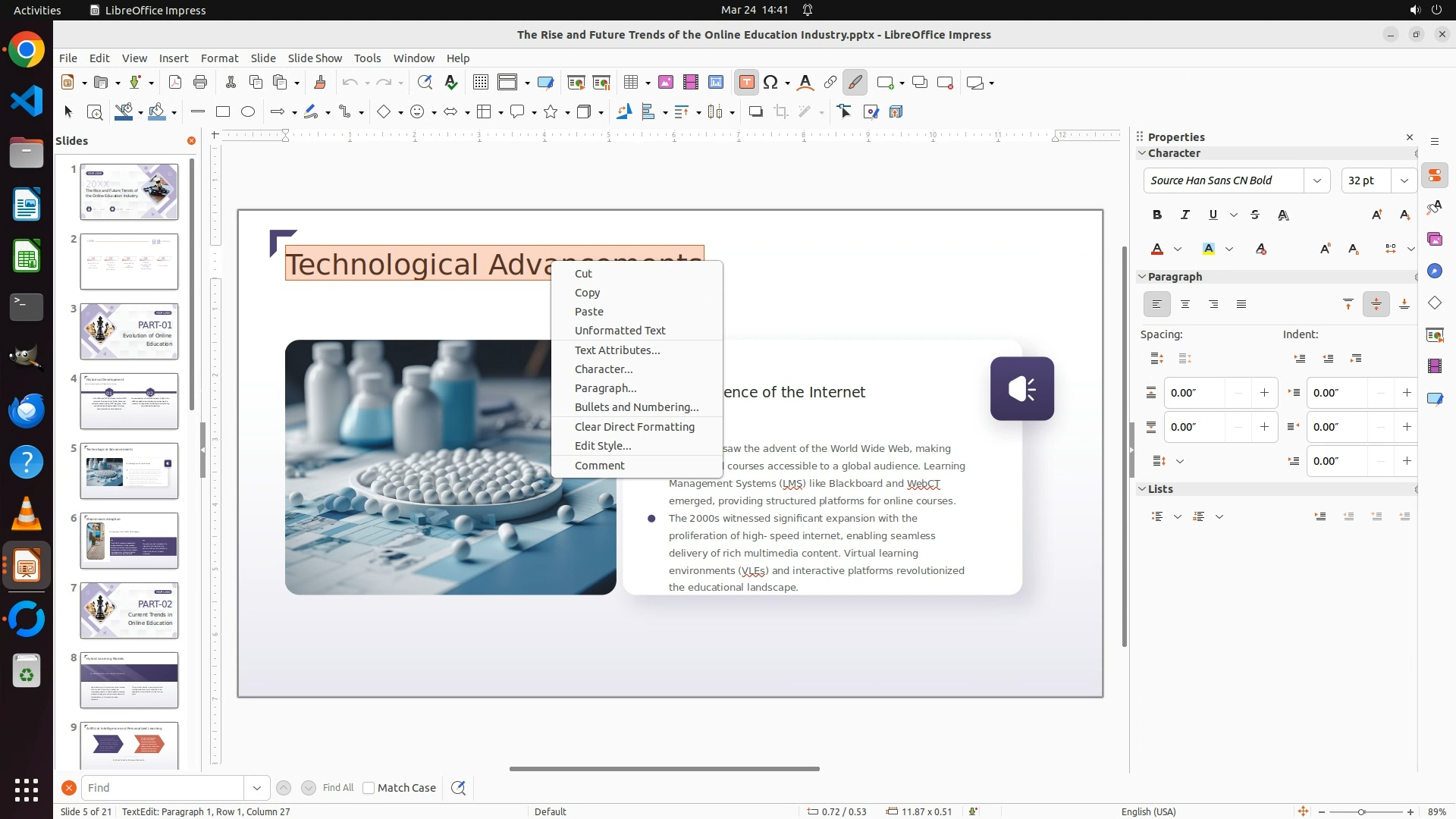Select slide 7 thumbnail PART-02
This screenshot has height=819, width=1456.
coord(129,610)
